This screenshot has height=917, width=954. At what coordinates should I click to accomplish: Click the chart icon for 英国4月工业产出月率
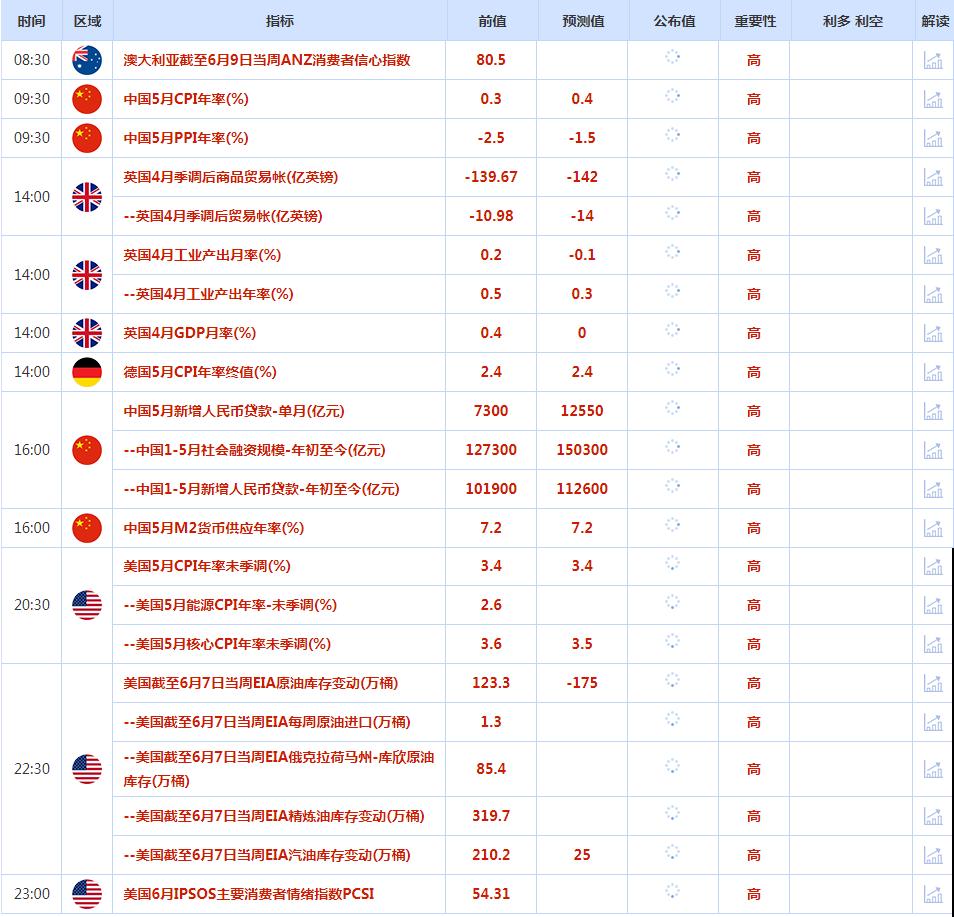tap(933, 255)
